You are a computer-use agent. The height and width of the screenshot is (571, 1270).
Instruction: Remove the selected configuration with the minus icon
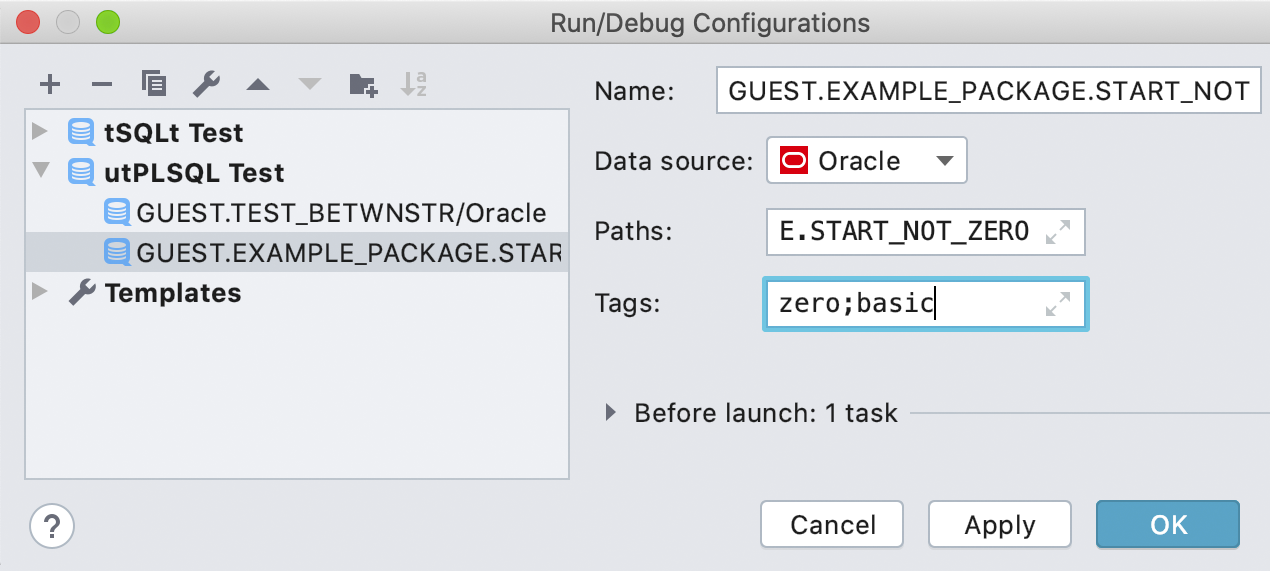(x=102, y=85)
